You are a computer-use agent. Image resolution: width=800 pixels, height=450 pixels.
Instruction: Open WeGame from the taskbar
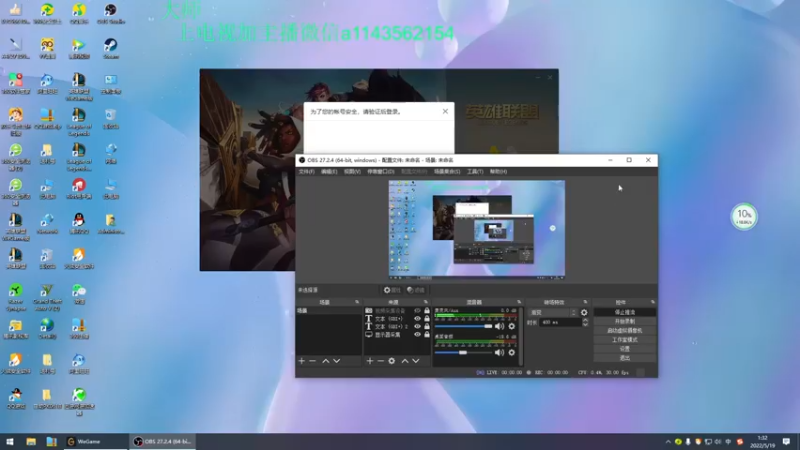click(95, 442)
